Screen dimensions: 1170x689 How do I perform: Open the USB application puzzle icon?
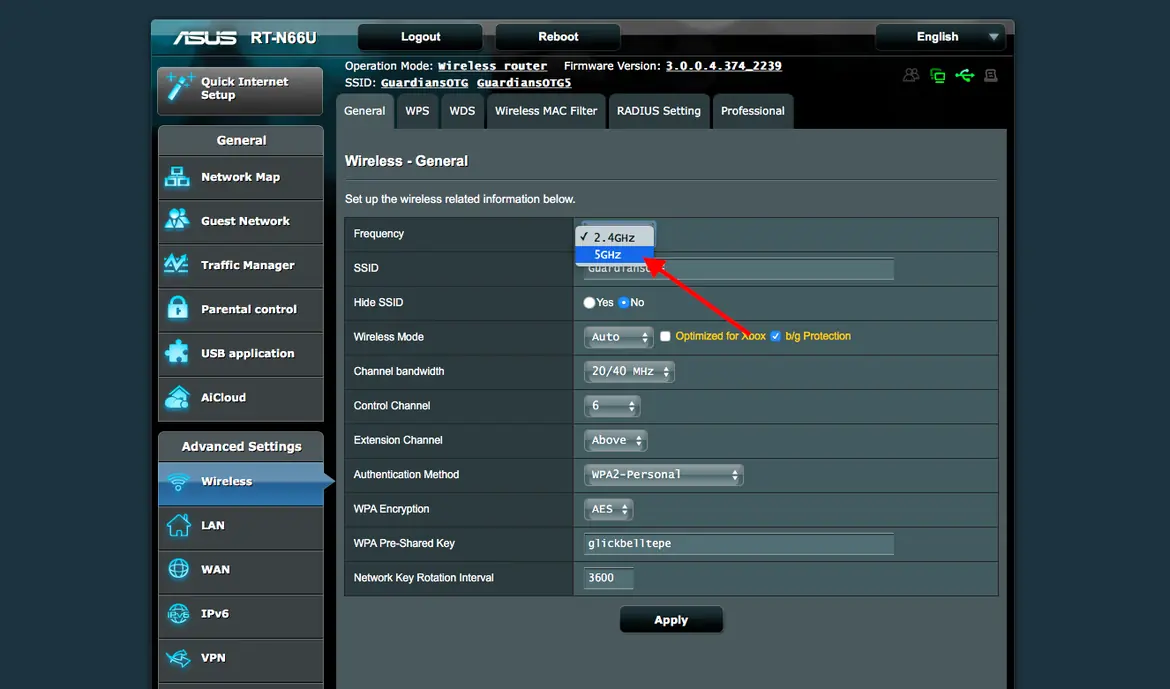(178, 352)
